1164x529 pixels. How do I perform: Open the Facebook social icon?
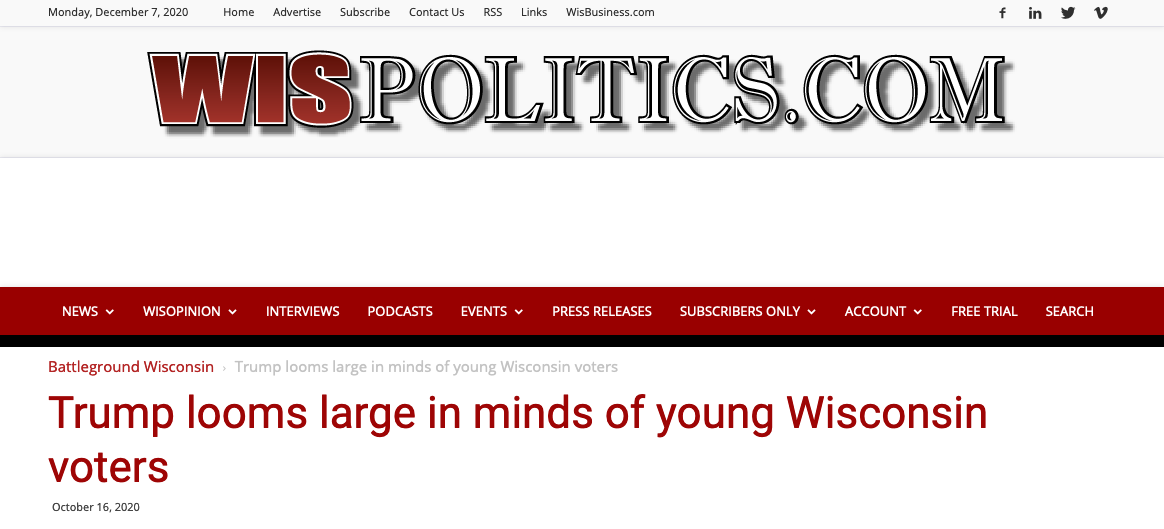tap(1002, 13)
